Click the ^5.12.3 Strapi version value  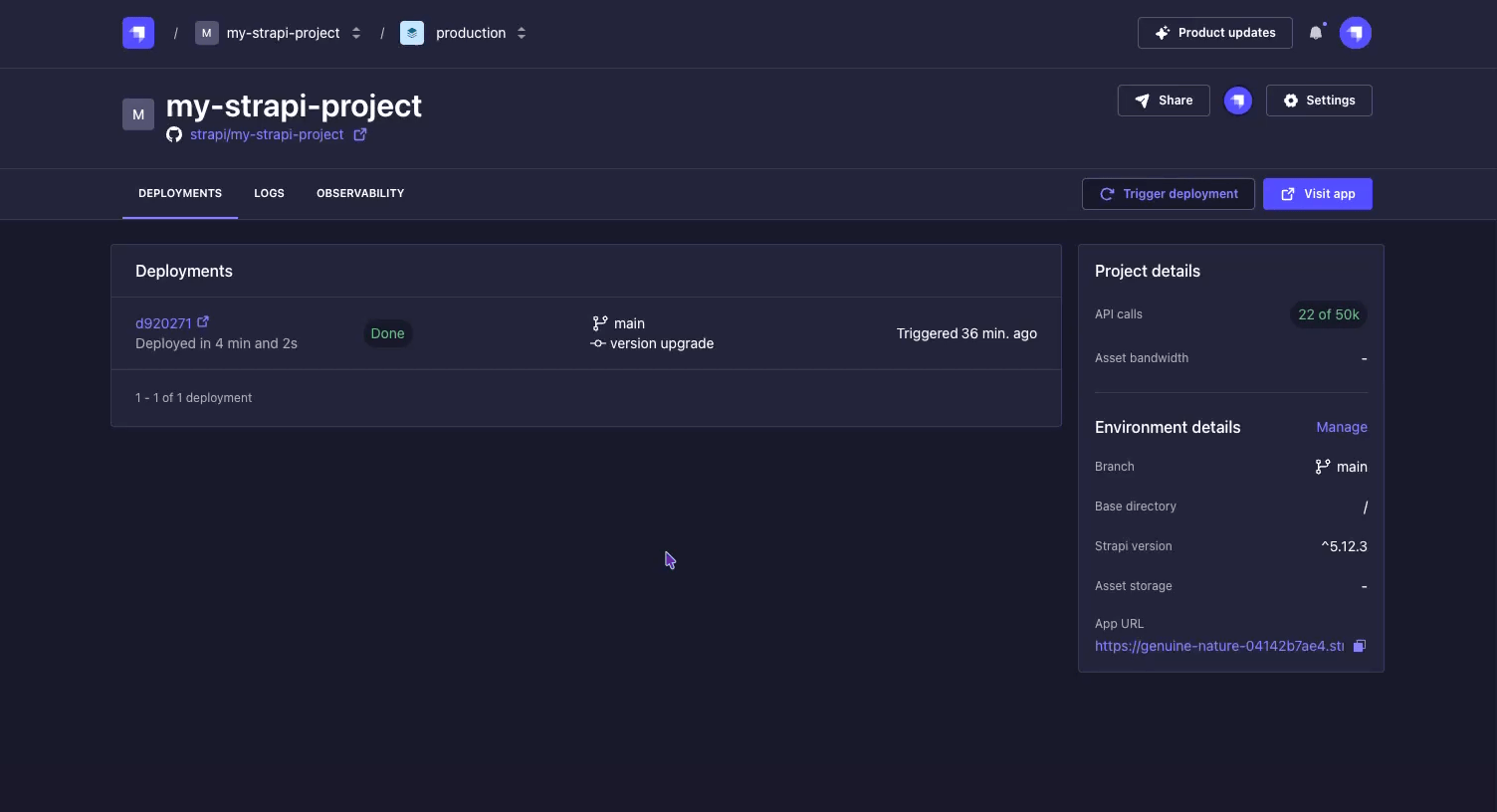(x=1345, y=546)
